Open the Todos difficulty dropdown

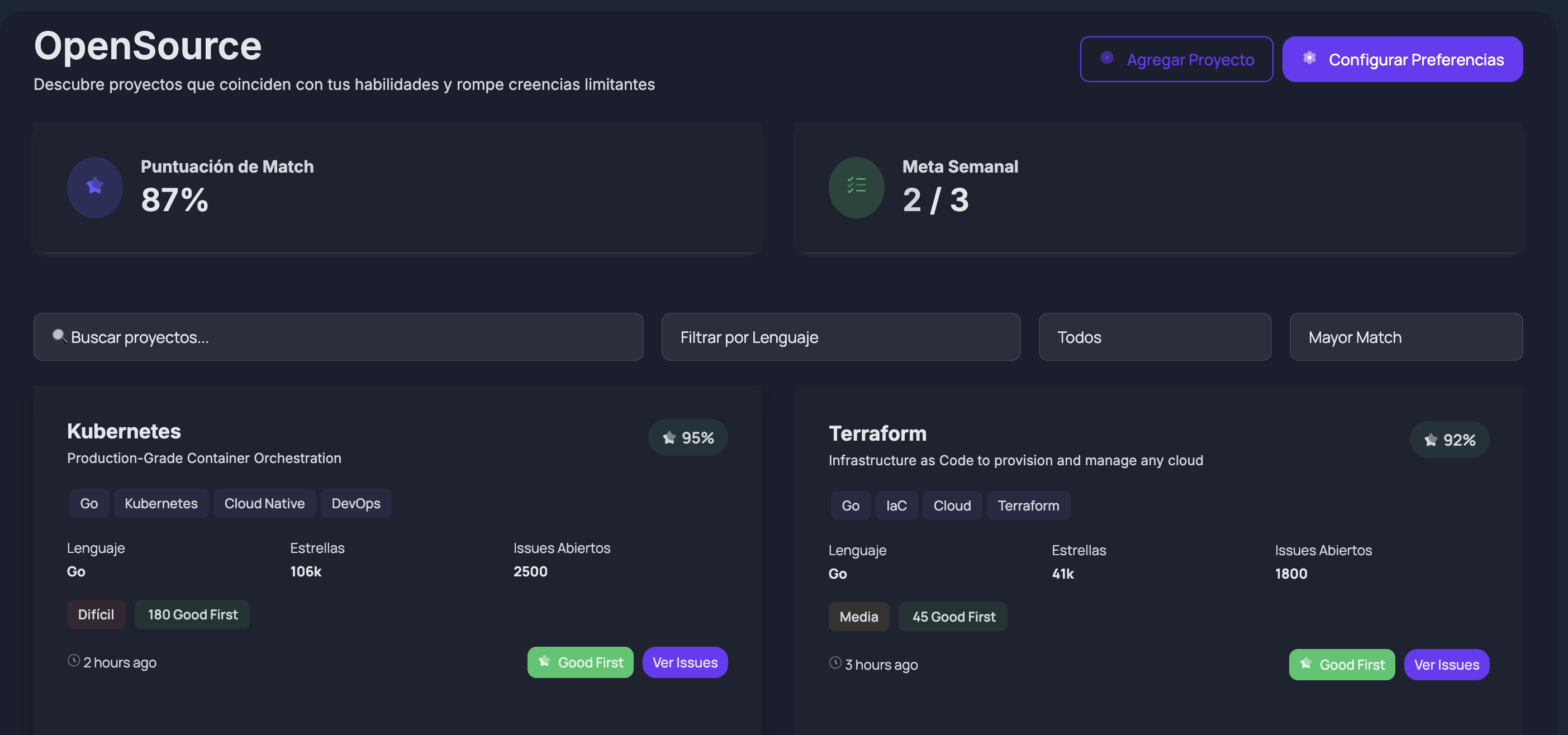[x=1154, y=337]
